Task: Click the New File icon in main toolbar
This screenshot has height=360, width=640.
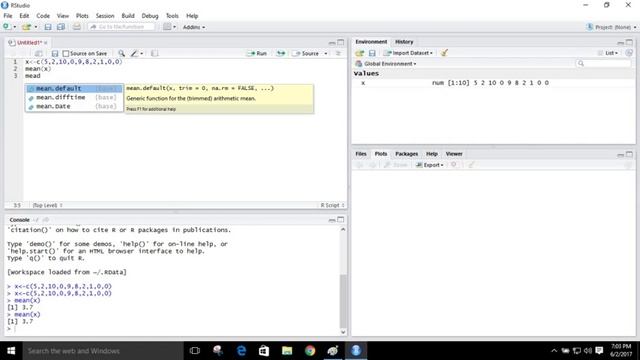Action: [x=6, y=27]
